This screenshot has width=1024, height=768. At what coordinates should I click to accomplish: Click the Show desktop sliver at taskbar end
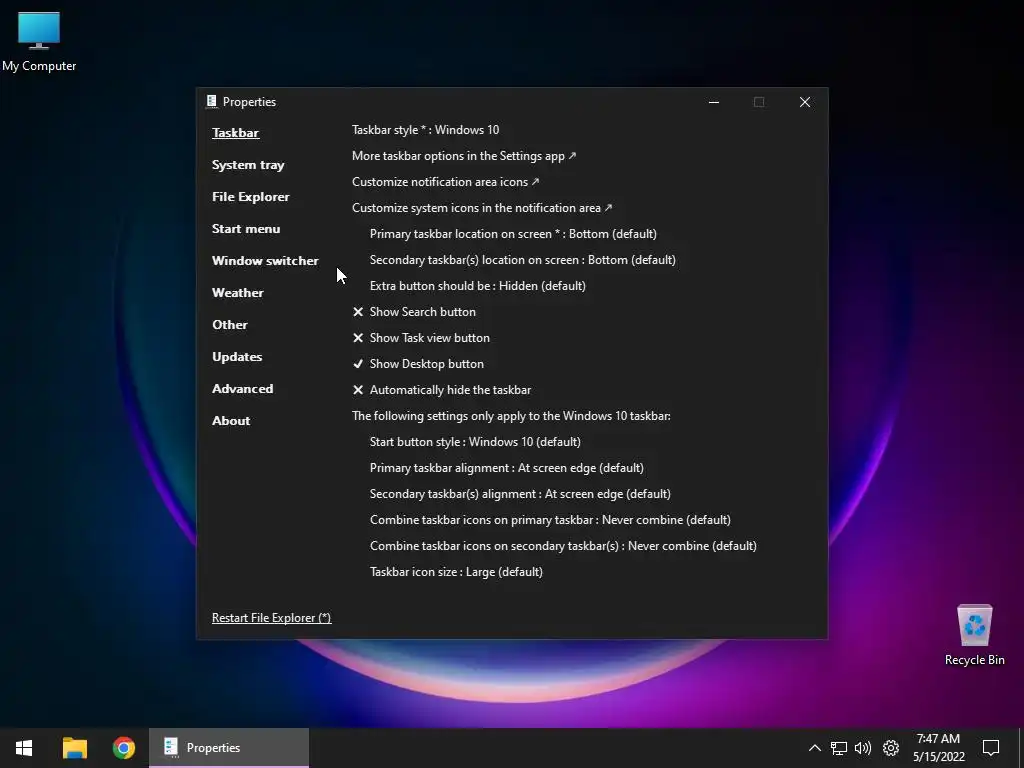point(1021,748)
